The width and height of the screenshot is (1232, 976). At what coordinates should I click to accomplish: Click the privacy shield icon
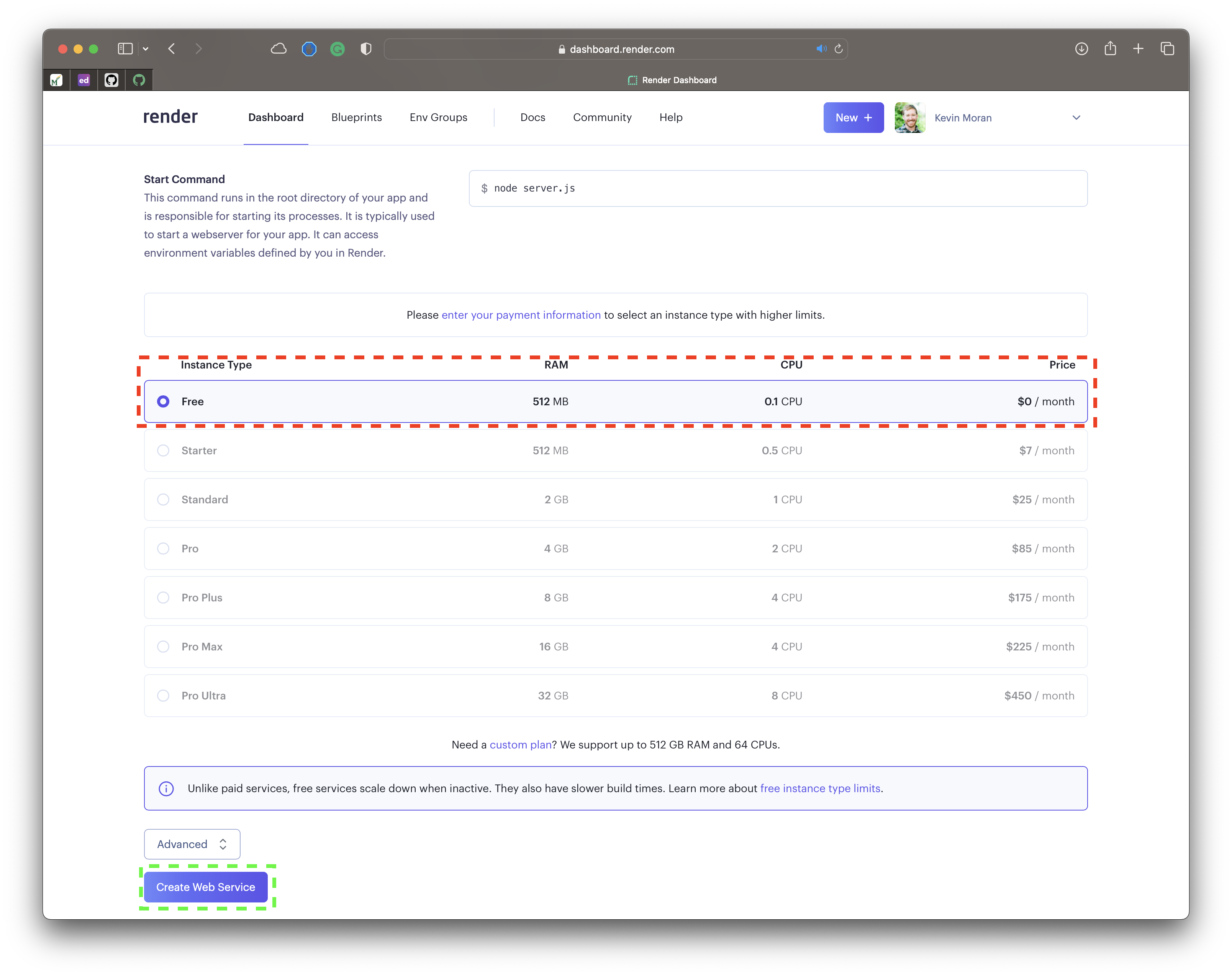tap(366, 49)
